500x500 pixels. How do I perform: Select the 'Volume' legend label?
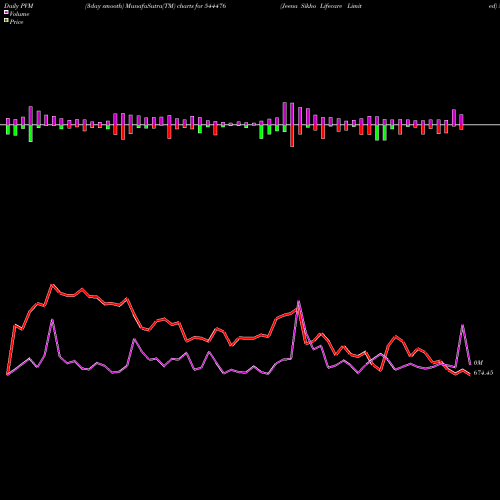19,14
